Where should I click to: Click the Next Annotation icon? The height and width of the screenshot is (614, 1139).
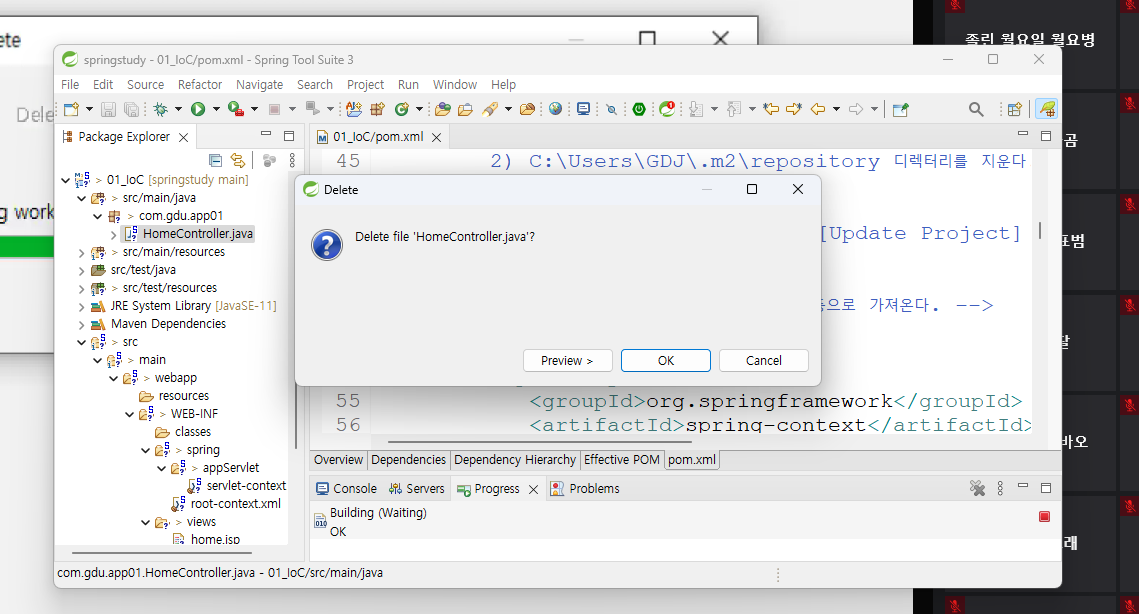pos(696,109)
